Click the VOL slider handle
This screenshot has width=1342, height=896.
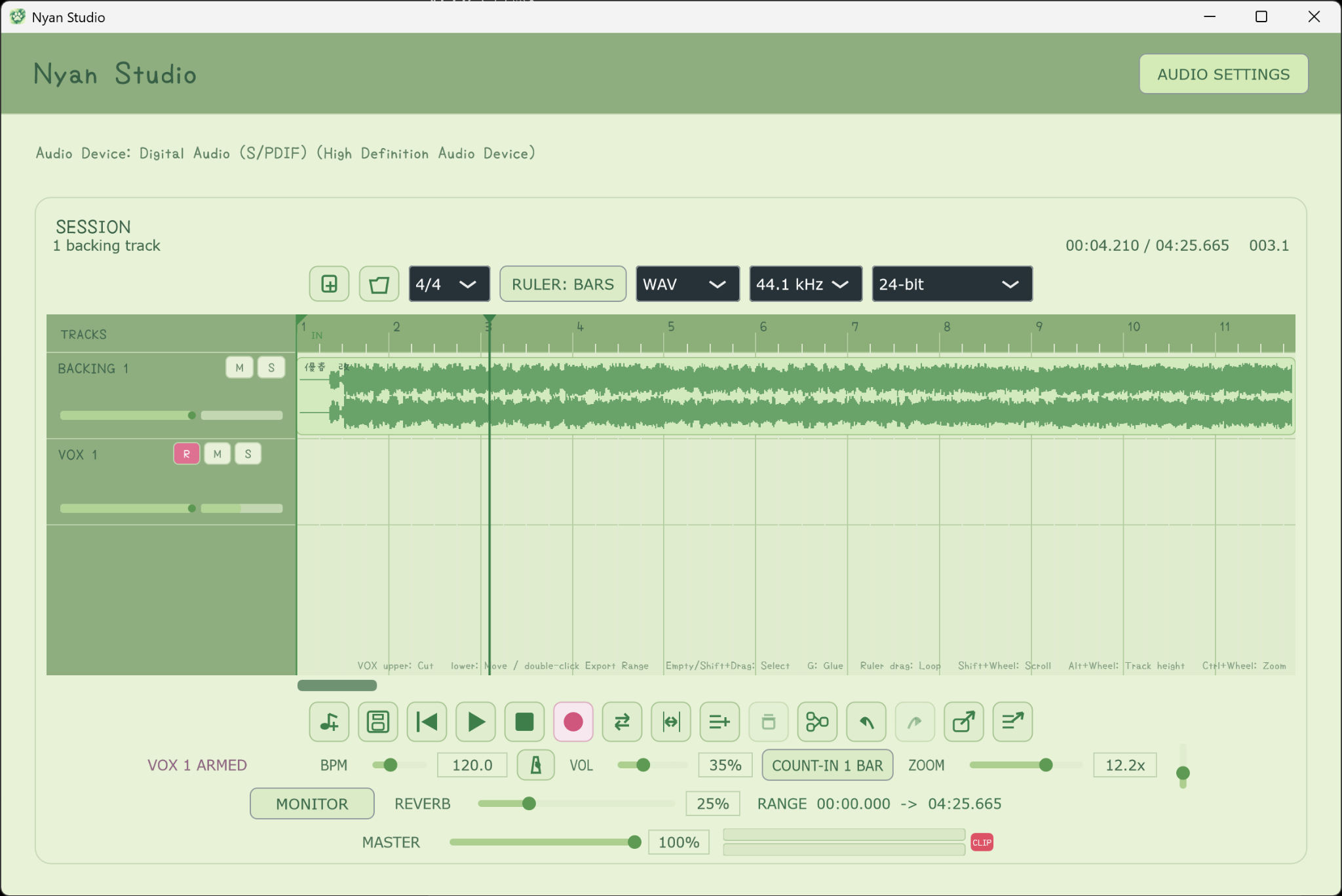[x=643, y=765]
